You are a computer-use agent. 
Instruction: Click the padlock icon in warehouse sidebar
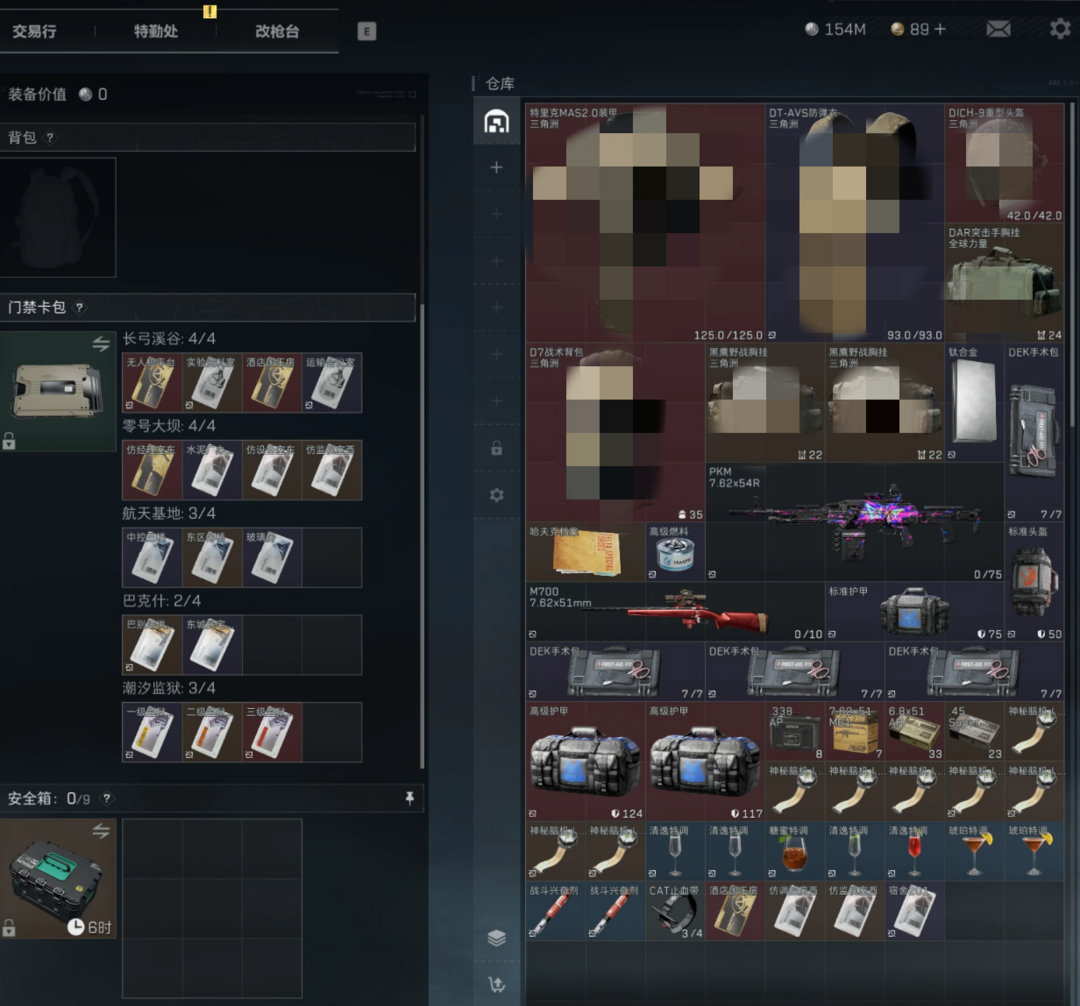point(496,449)
